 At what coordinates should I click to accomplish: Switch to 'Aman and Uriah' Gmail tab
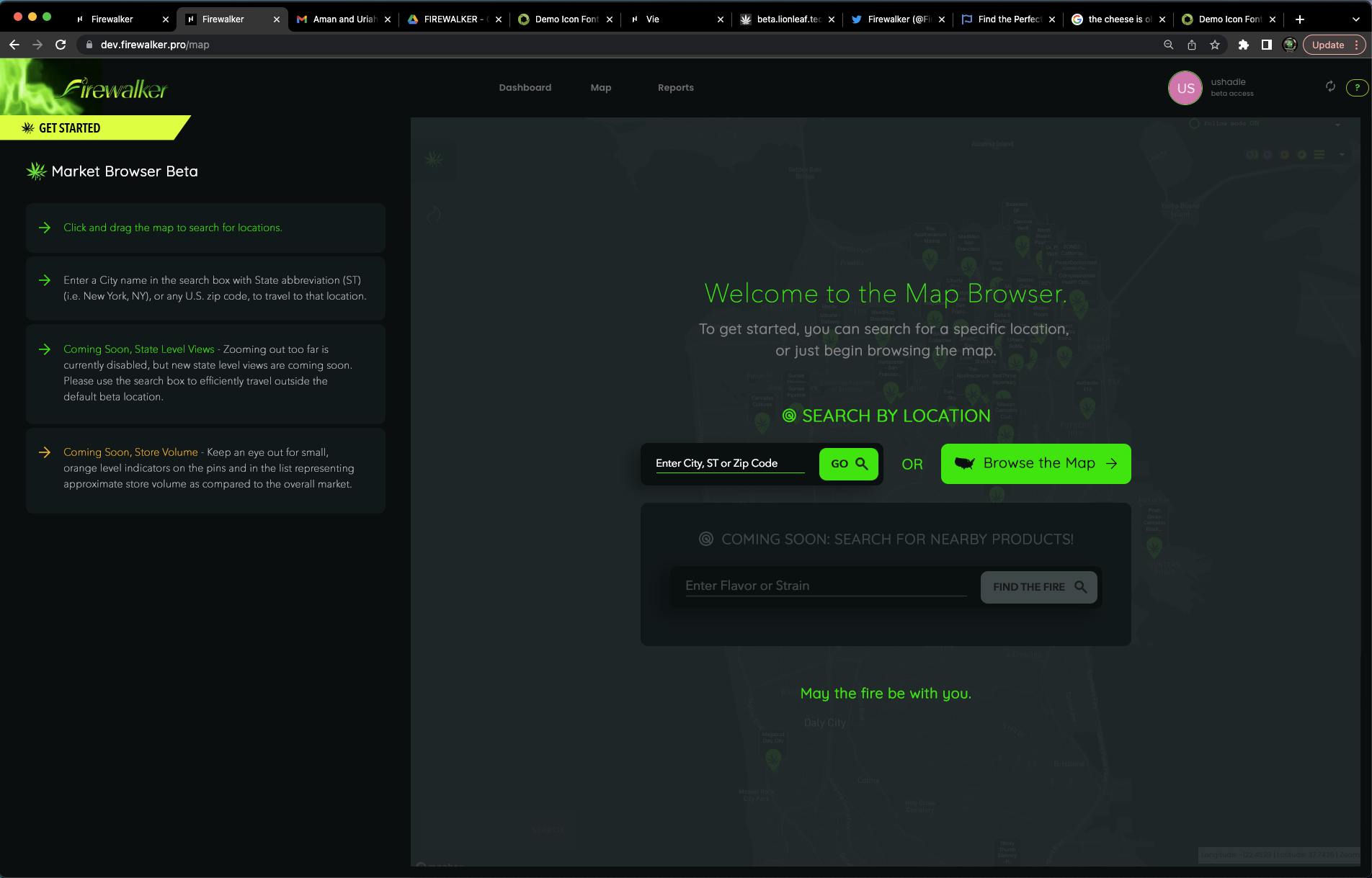pos(344,19)
